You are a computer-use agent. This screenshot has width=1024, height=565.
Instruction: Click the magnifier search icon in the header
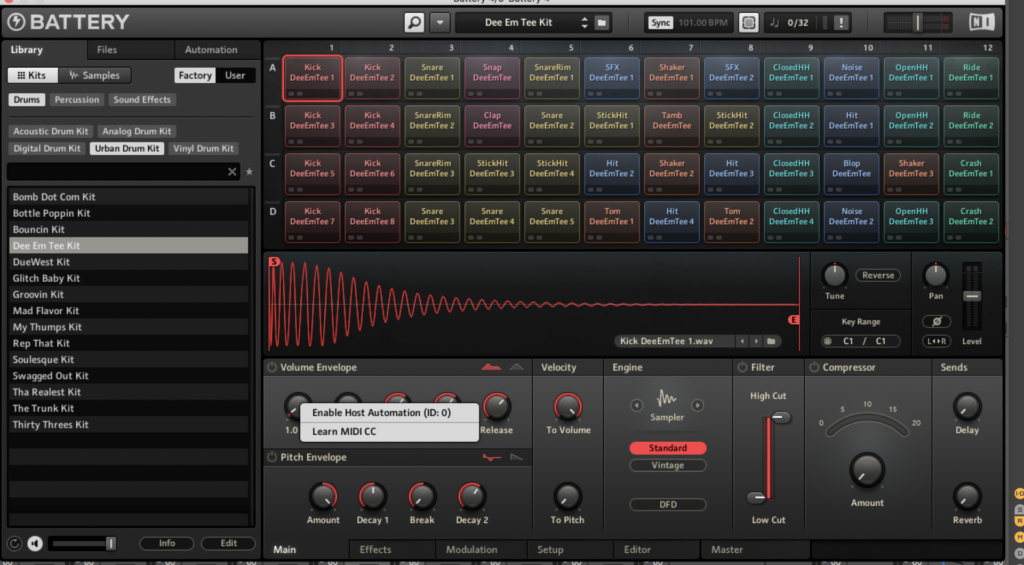(415, 22)
